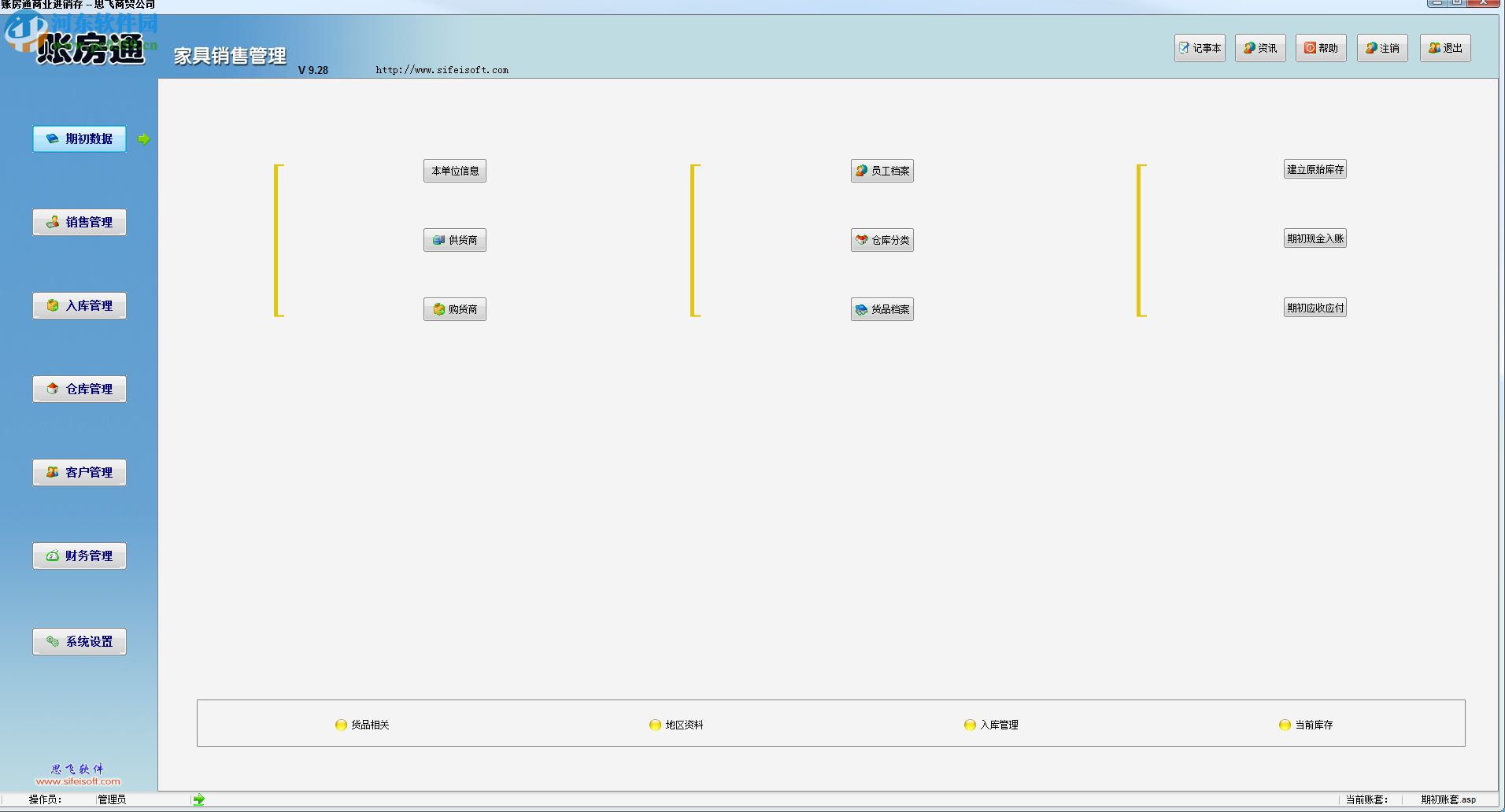Click 期初现金入账 button
This screenshot has height=812, width=1505.
coord(1315,238)
